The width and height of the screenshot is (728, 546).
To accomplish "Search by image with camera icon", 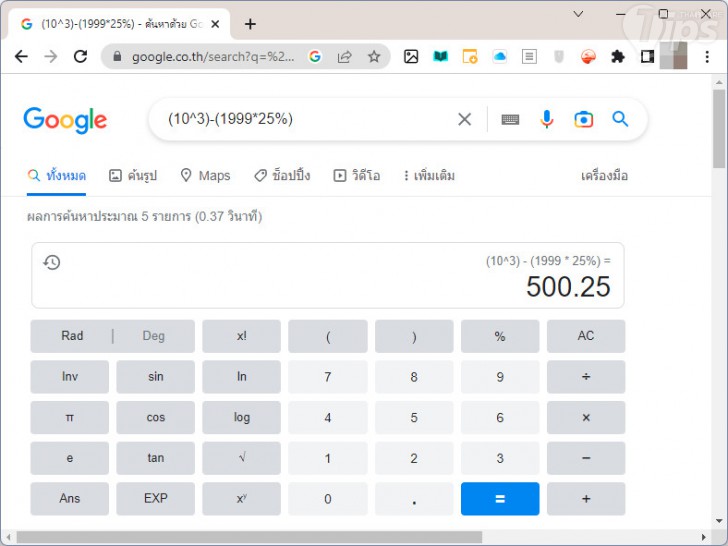I will click(x=584, y=119).
